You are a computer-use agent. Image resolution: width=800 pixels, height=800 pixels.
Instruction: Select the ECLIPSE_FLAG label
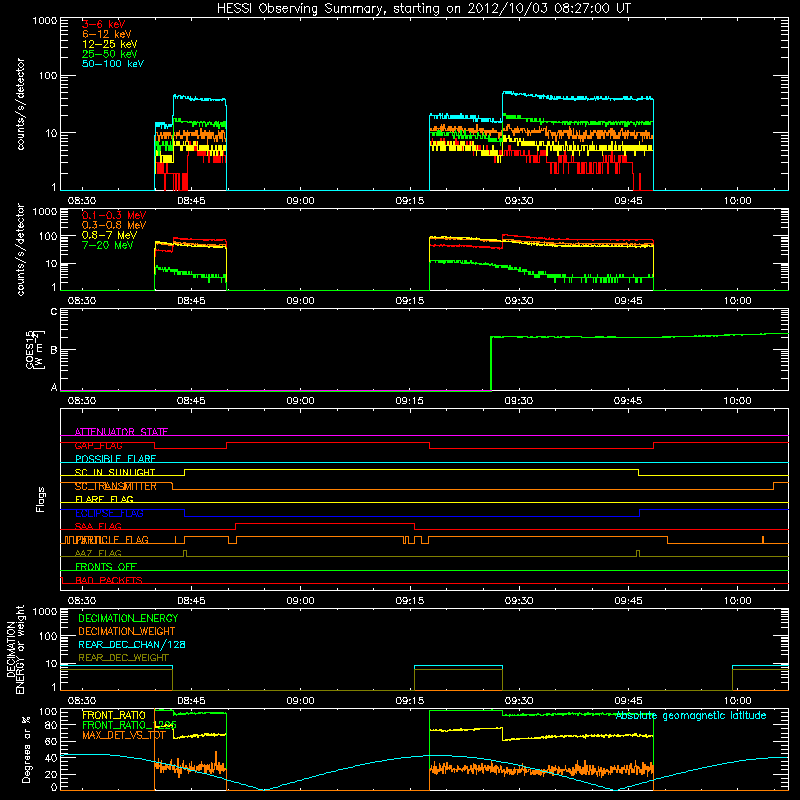[x=109, y=513]
